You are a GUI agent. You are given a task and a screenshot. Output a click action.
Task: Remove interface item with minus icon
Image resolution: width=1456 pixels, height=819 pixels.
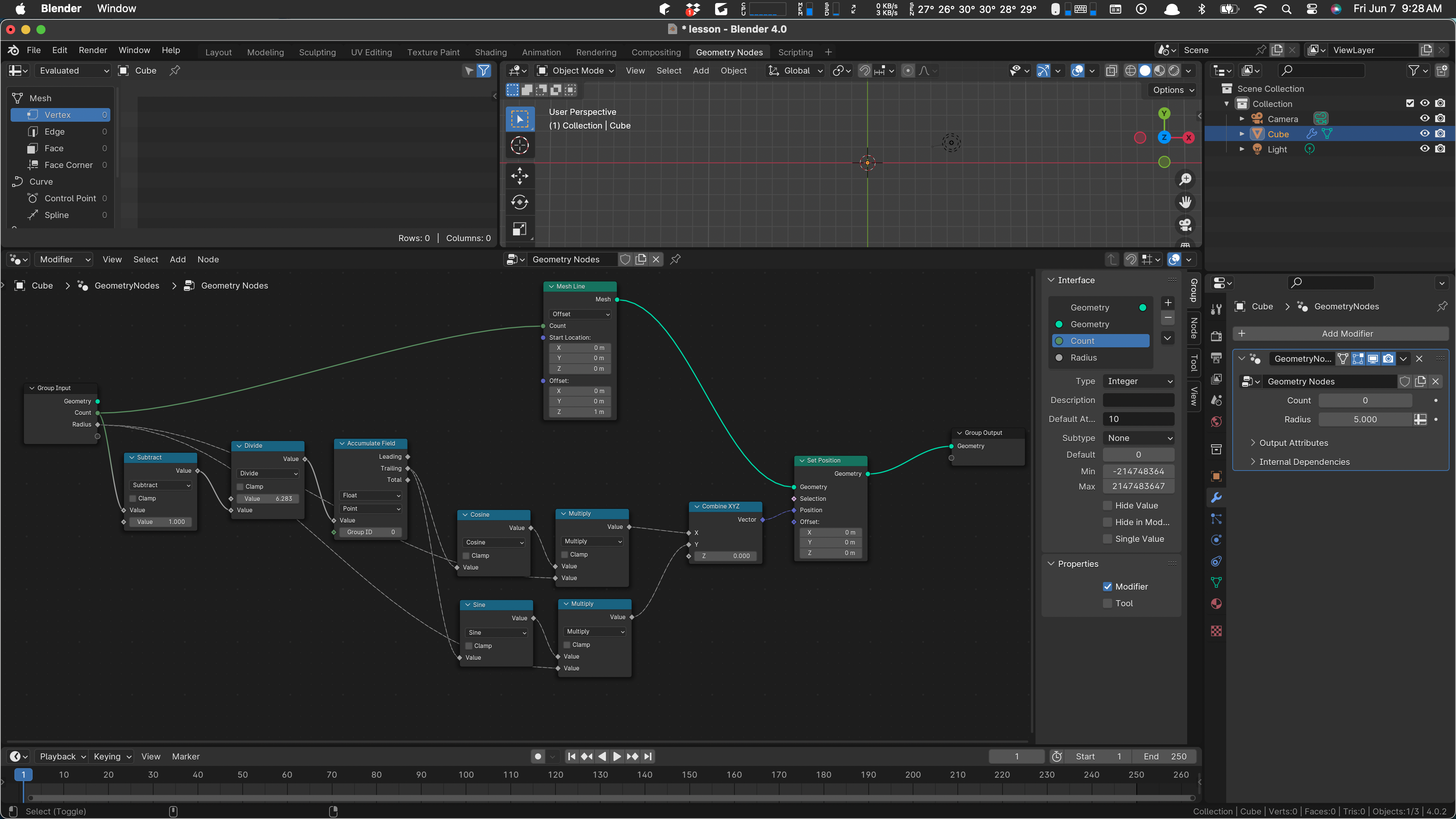[x=1168, y=318]
